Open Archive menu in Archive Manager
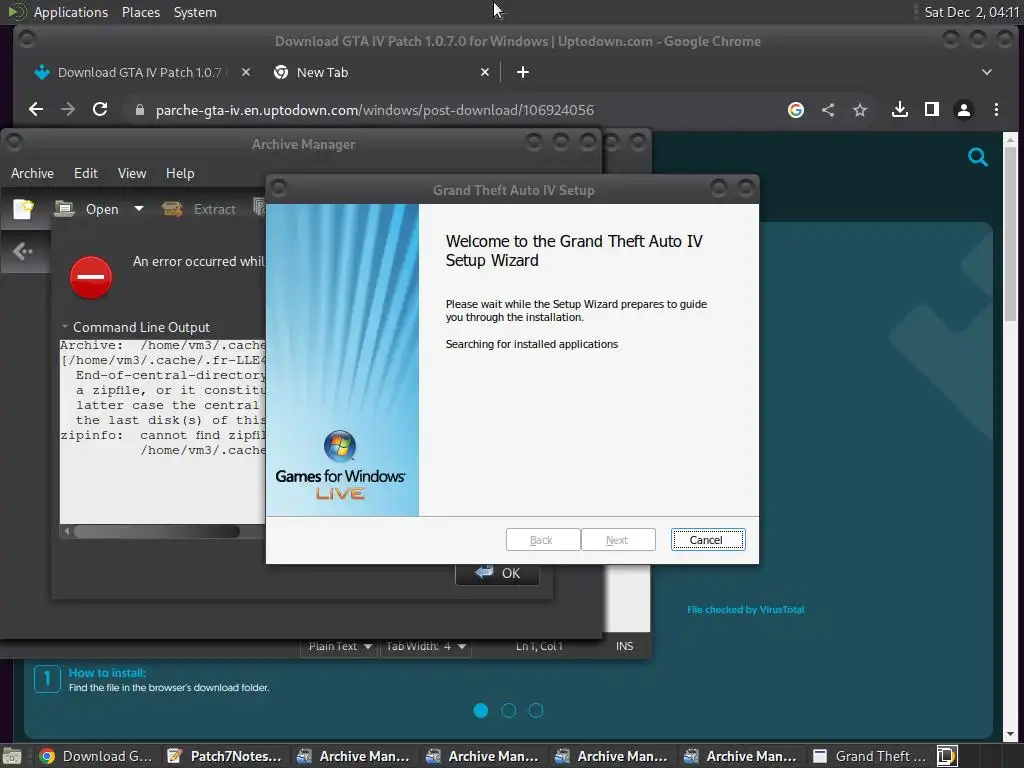 point(32,173)
